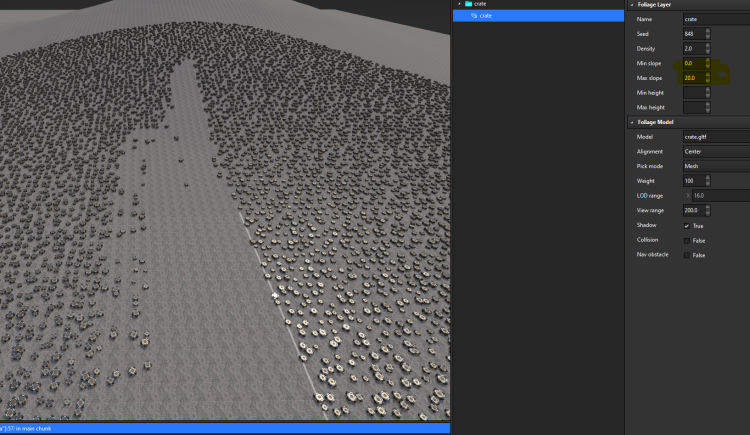Click the Seed stepper arrows
750x435 pixels.
pos(708,34)
